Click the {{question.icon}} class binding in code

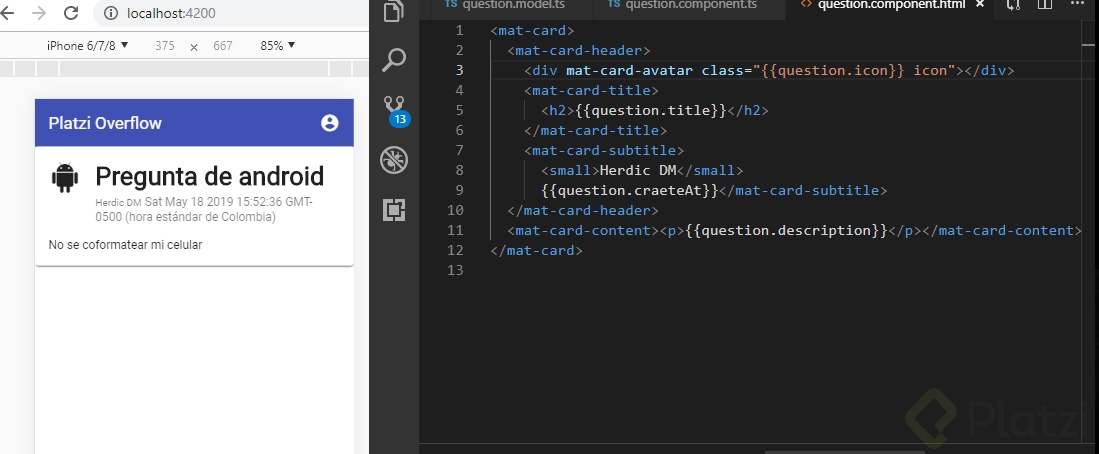pyautogui.click(x=833, y=70)
